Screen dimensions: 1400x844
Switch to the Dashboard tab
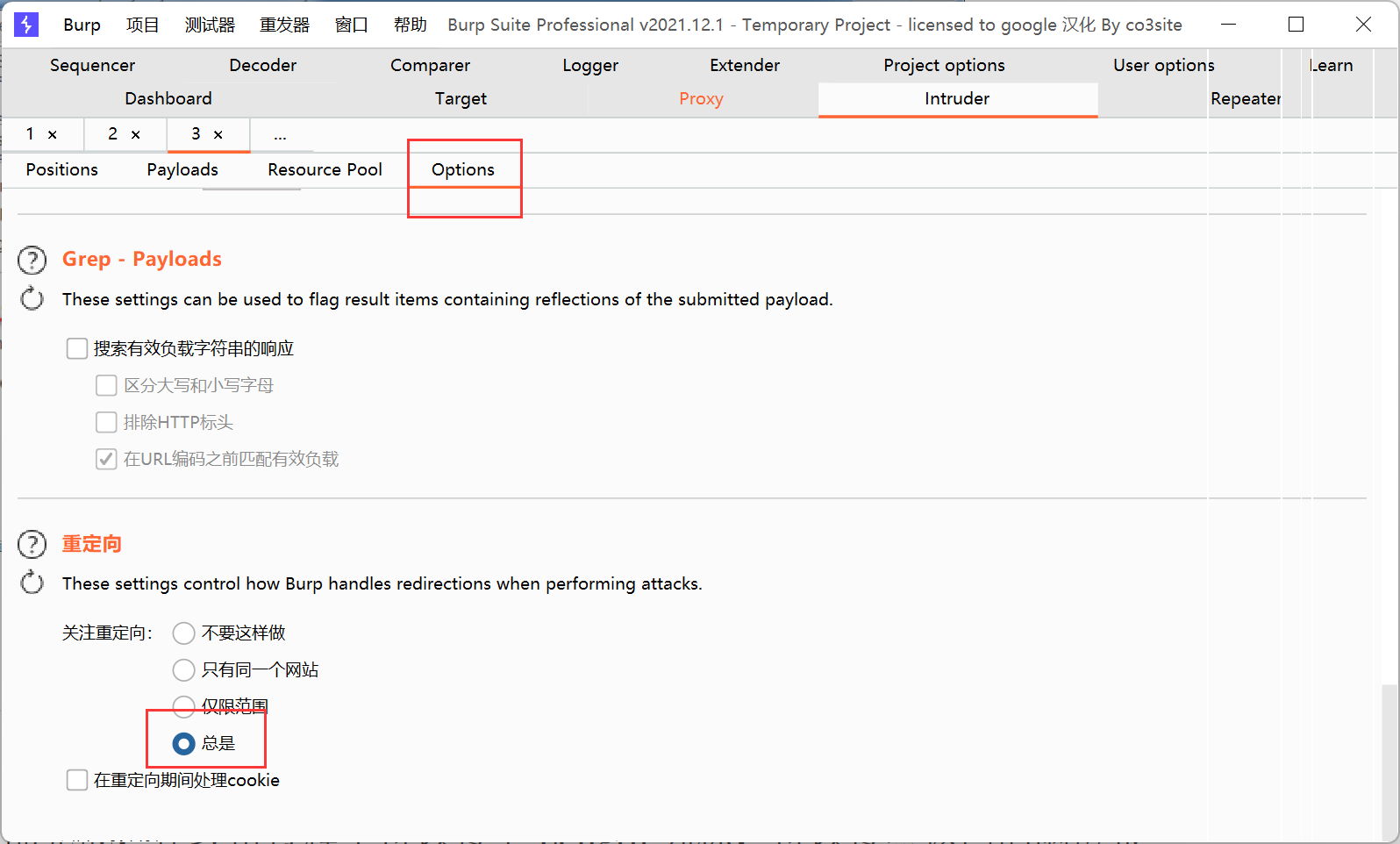click(x=168, y=98)
